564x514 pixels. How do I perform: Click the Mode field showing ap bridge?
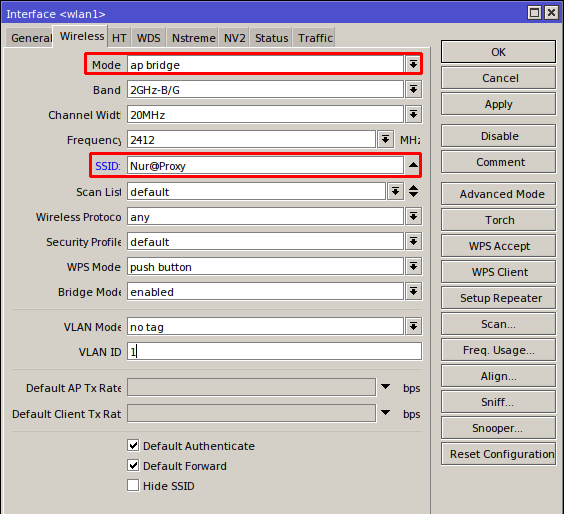265,65
